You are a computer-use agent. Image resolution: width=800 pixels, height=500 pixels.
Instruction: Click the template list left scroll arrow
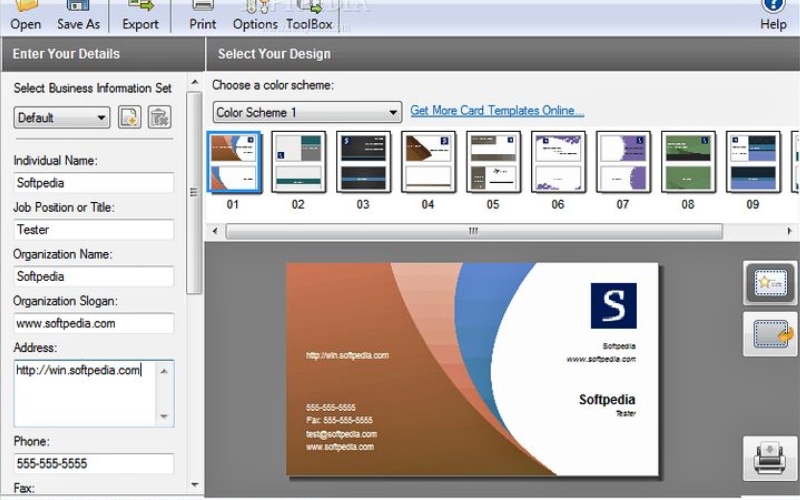click(x=215, y=231)
